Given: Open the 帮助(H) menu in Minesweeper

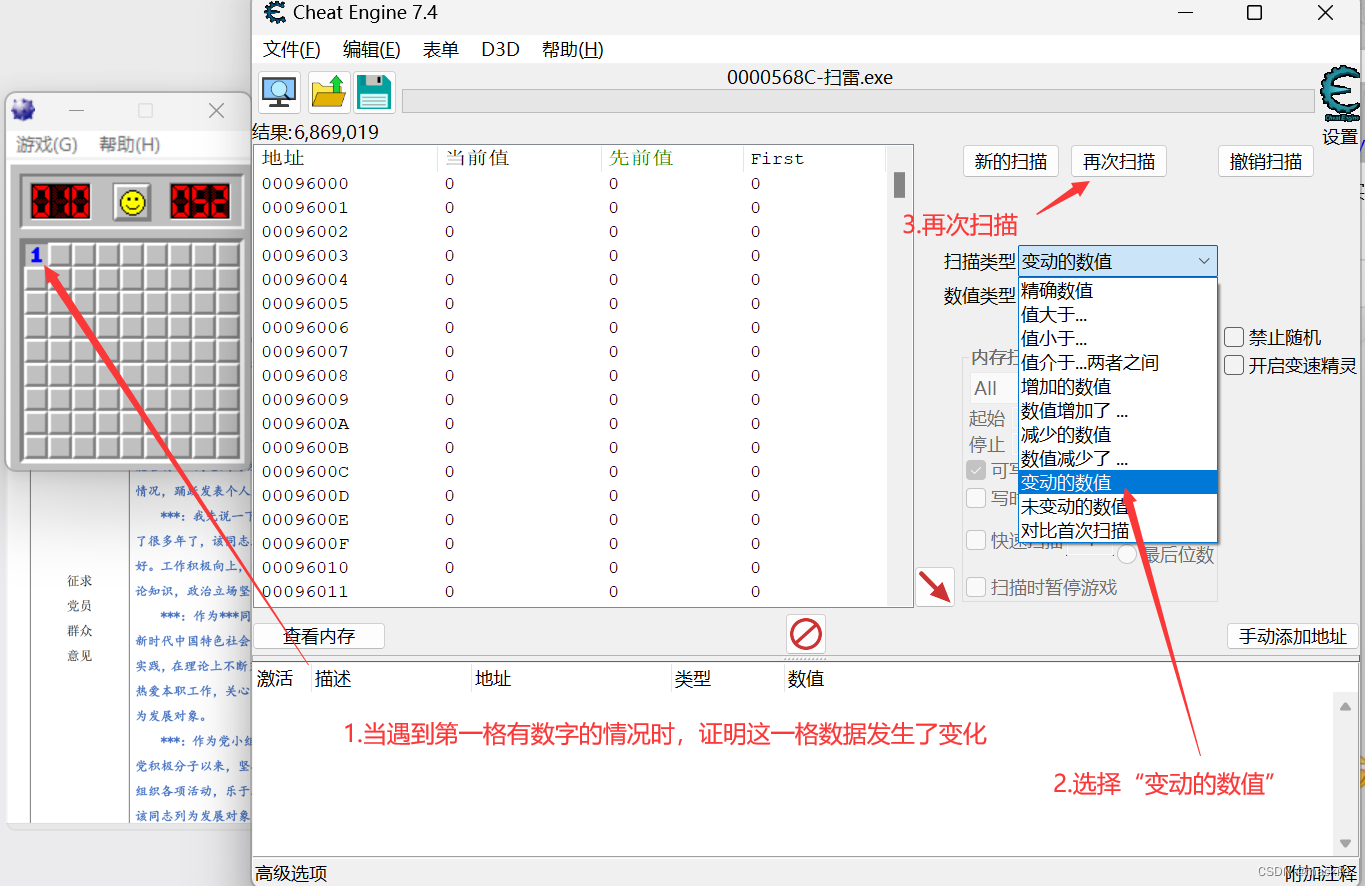Looking at the screenshot, I should coord(130,145).
